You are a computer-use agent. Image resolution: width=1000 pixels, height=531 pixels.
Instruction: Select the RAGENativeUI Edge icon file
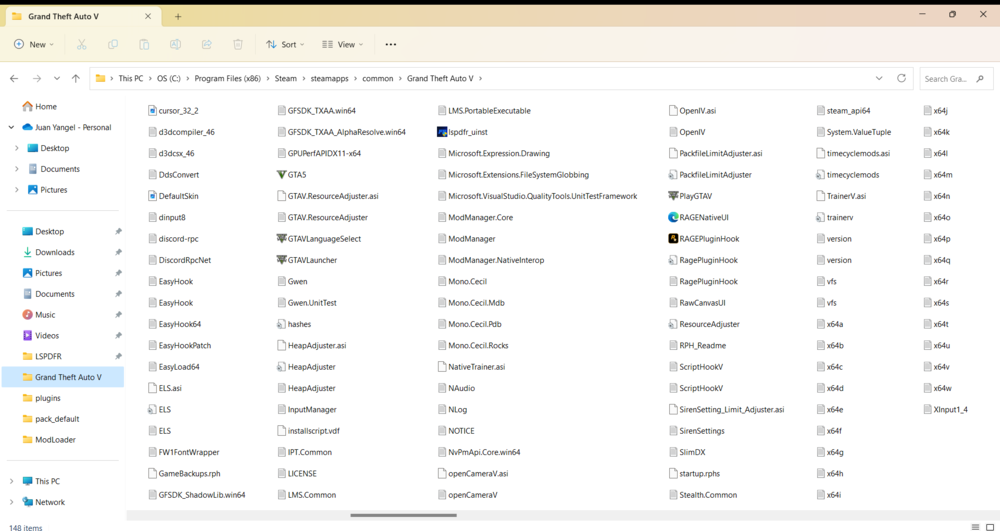pyautogui.click(x=673, y=217)
